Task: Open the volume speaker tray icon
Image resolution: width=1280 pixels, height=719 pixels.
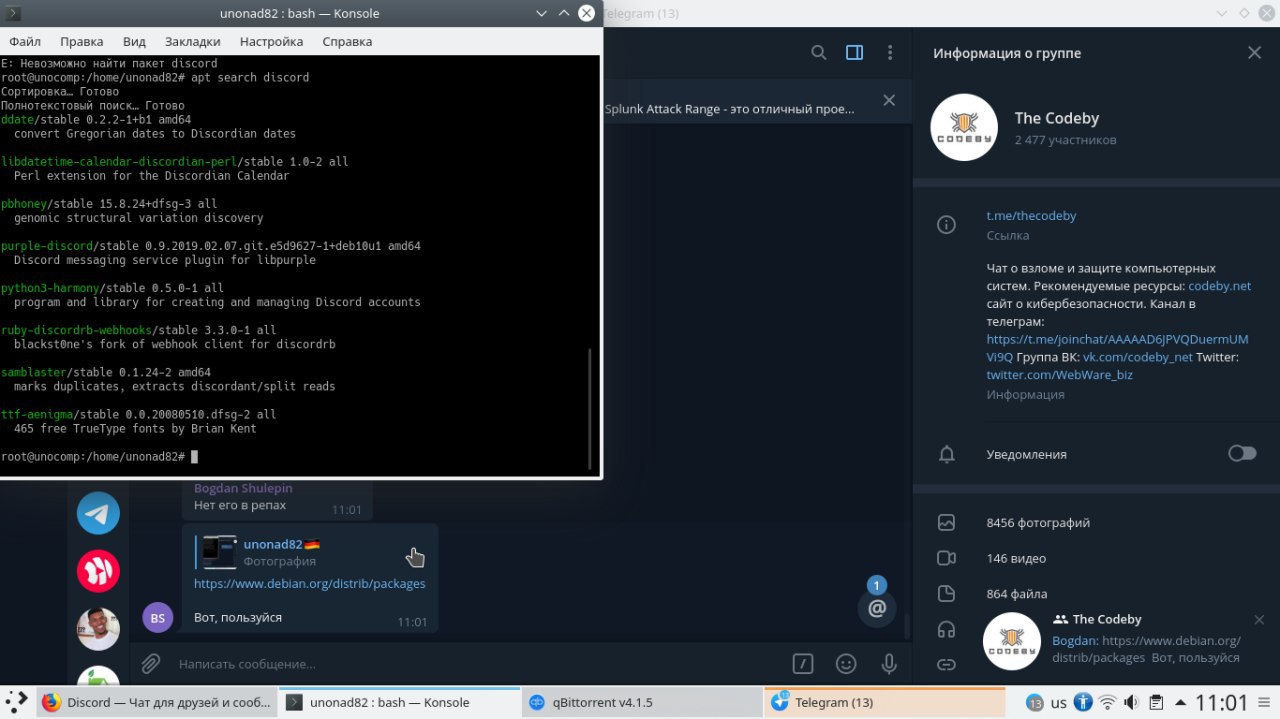Action: coord(1132,702)
